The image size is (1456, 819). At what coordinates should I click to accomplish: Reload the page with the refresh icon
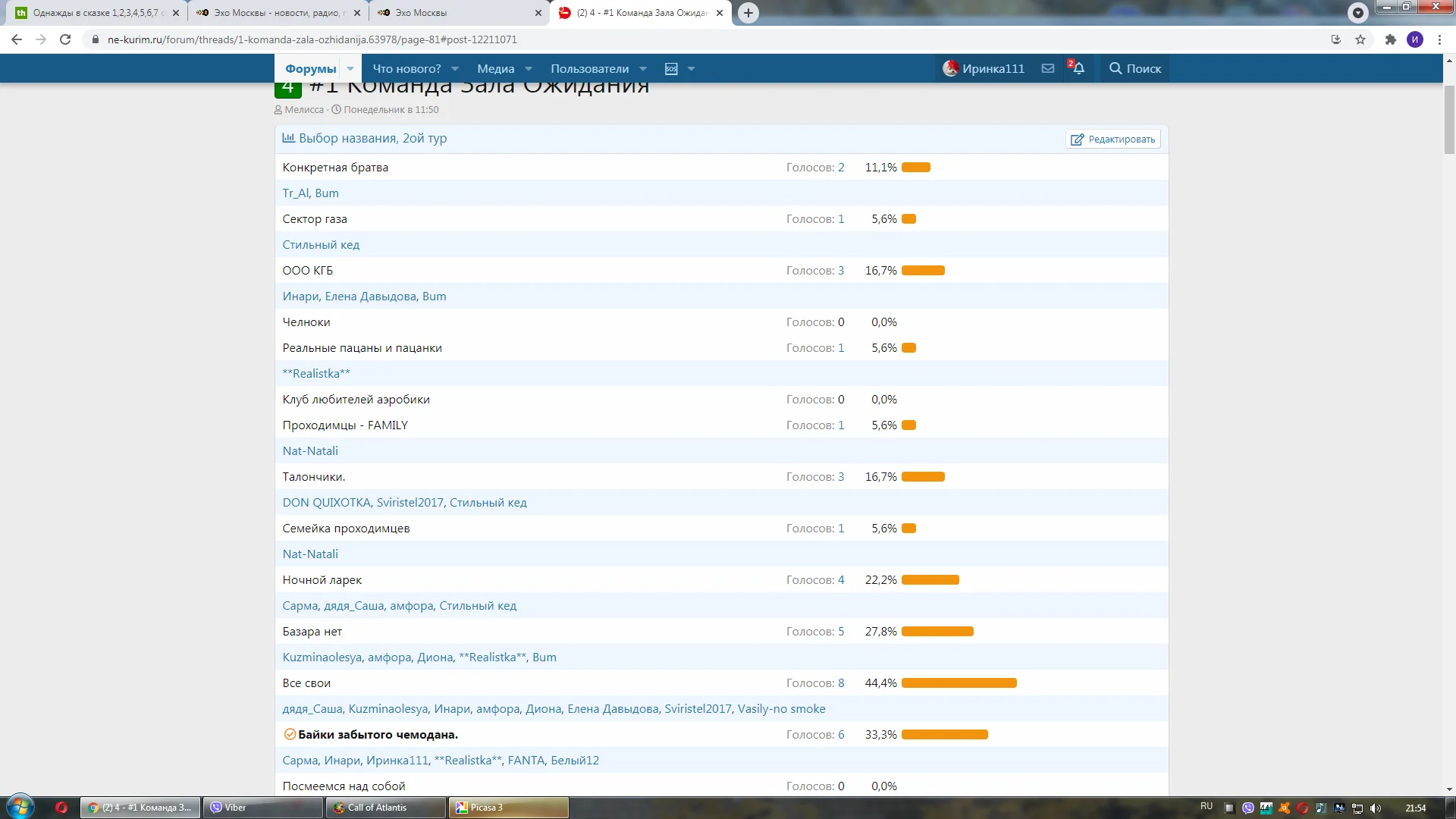tap(65, 39)
